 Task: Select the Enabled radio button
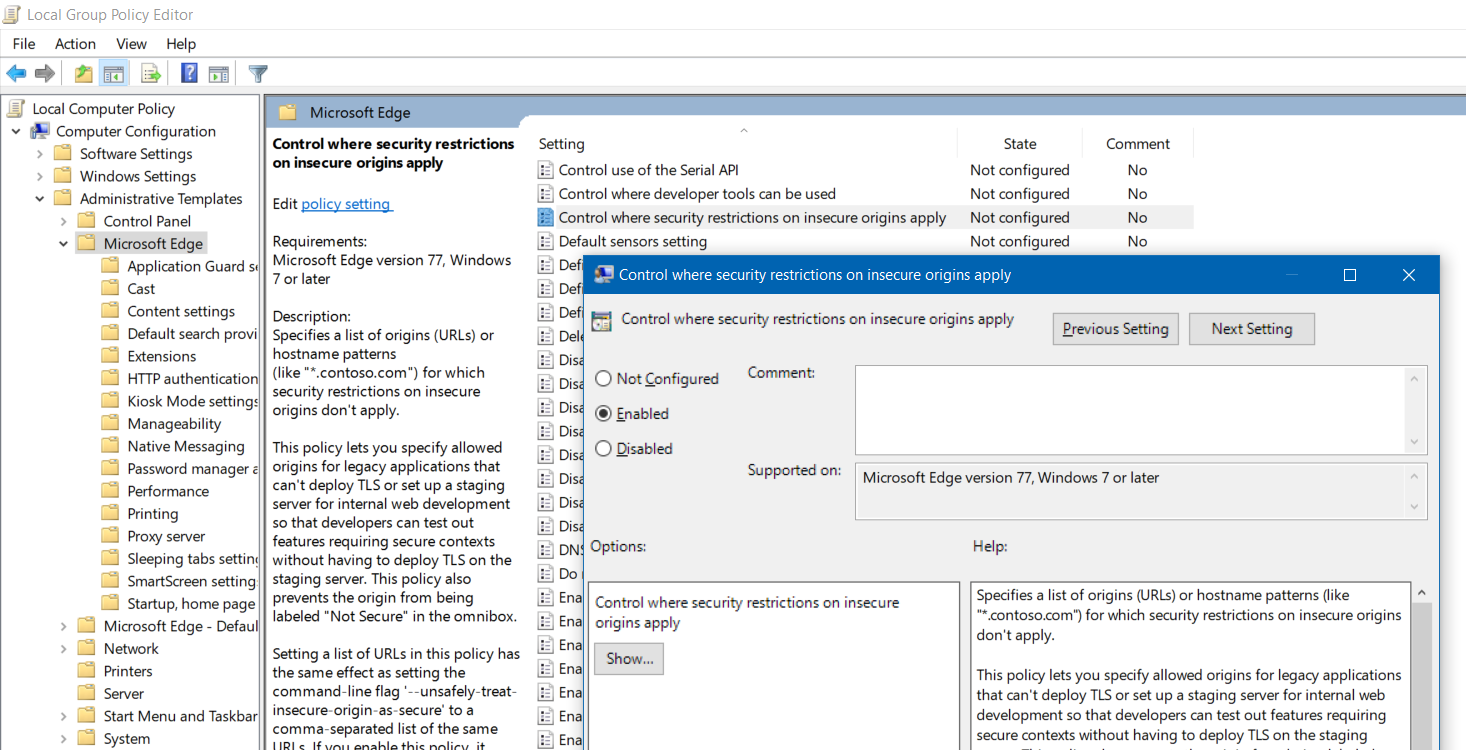click(603, 413)
